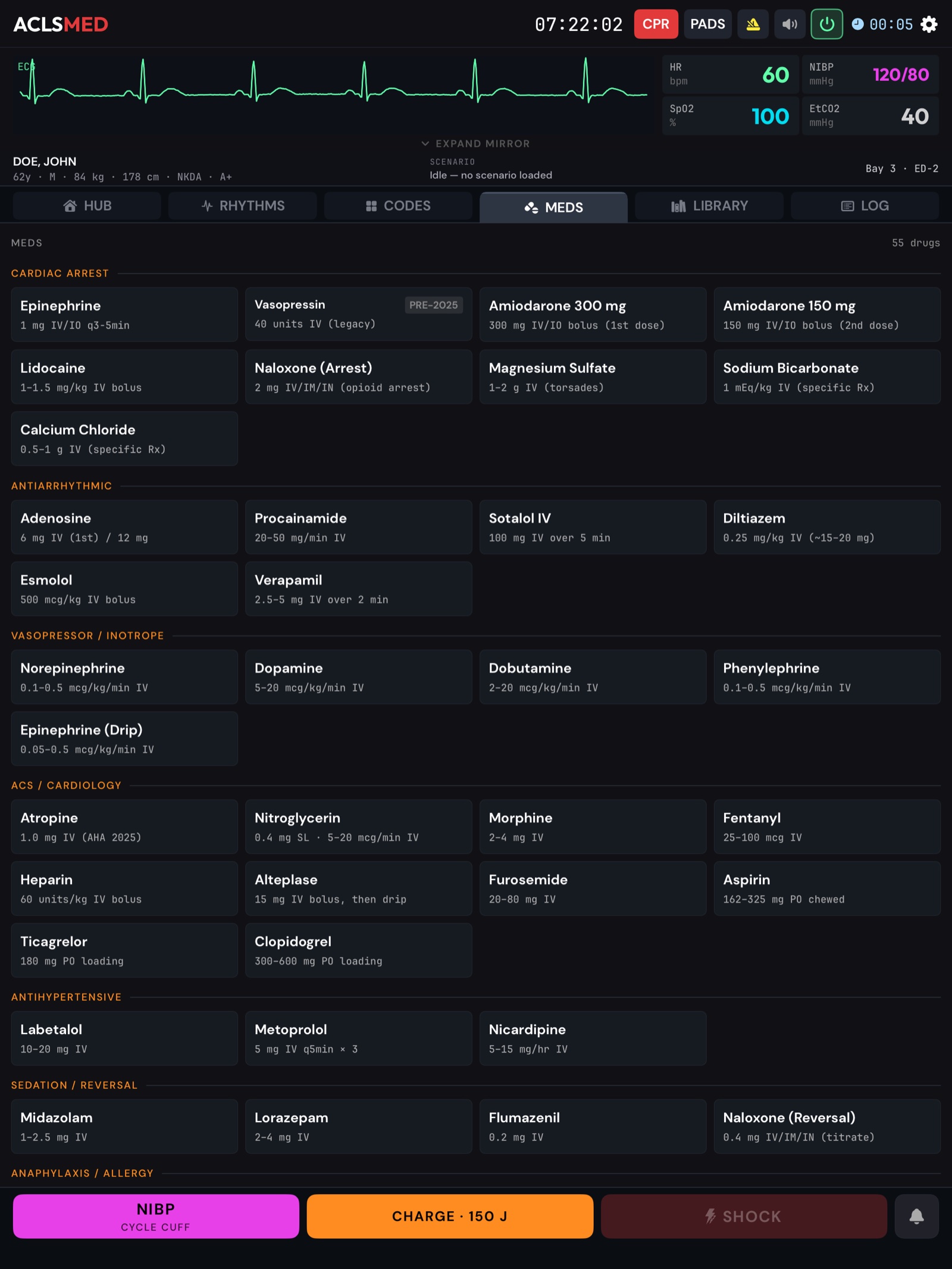Image resolution: width=952 pixels, height=1269 pixels.
Task: Select Norepinephrine infusion card
Action: (124, 677)
